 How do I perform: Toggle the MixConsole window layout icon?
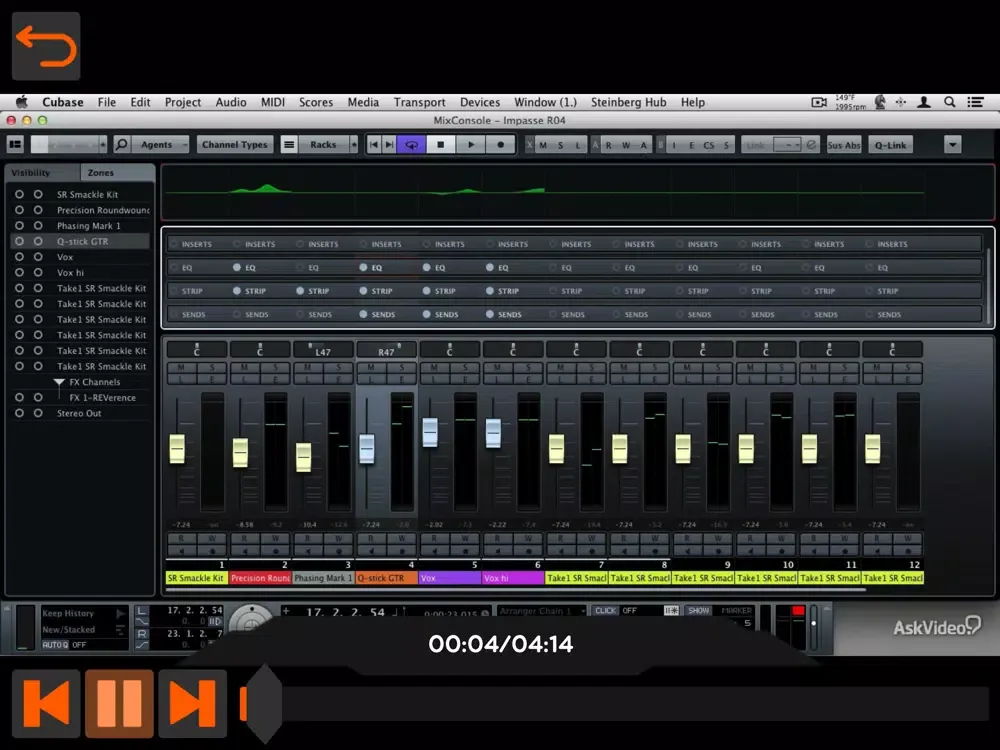15,145
